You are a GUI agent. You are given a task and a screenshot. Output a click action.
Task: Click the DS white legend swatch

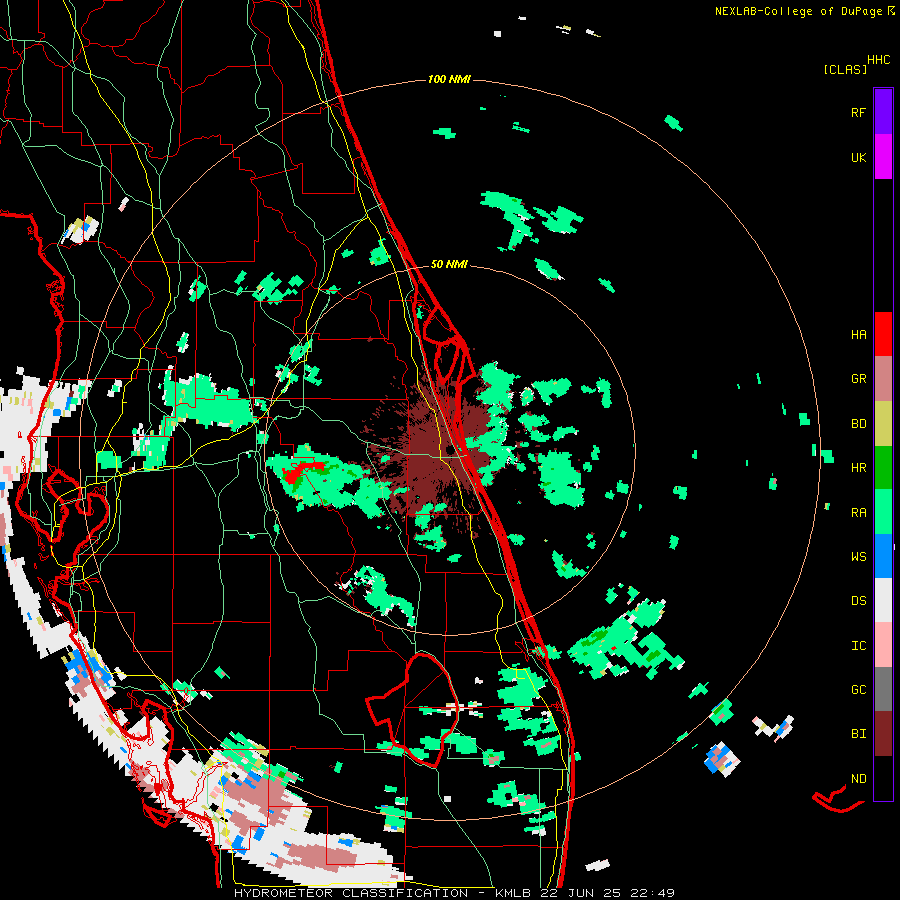[x=883, y=600]
